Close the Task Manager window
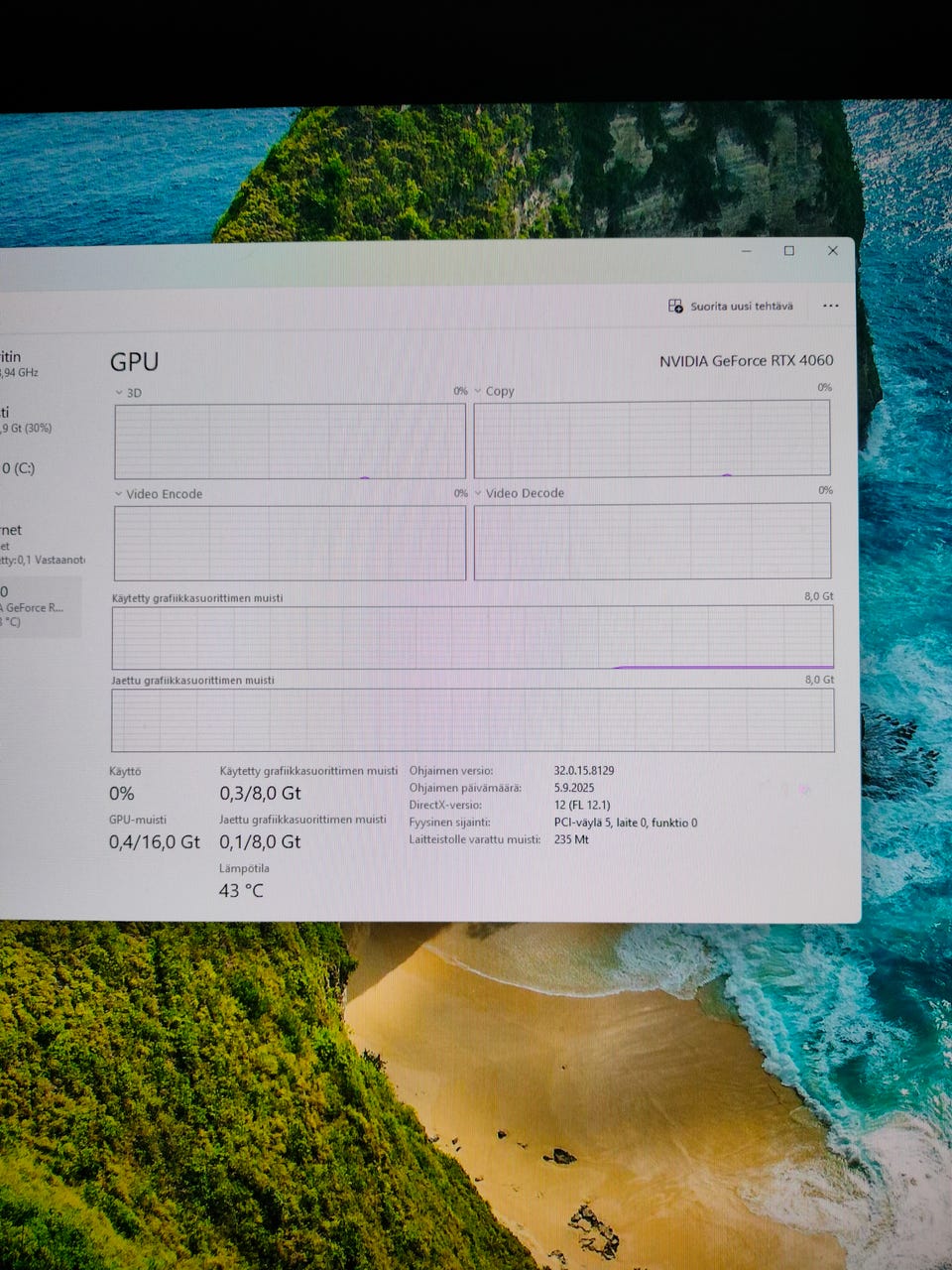 (833, 251)
